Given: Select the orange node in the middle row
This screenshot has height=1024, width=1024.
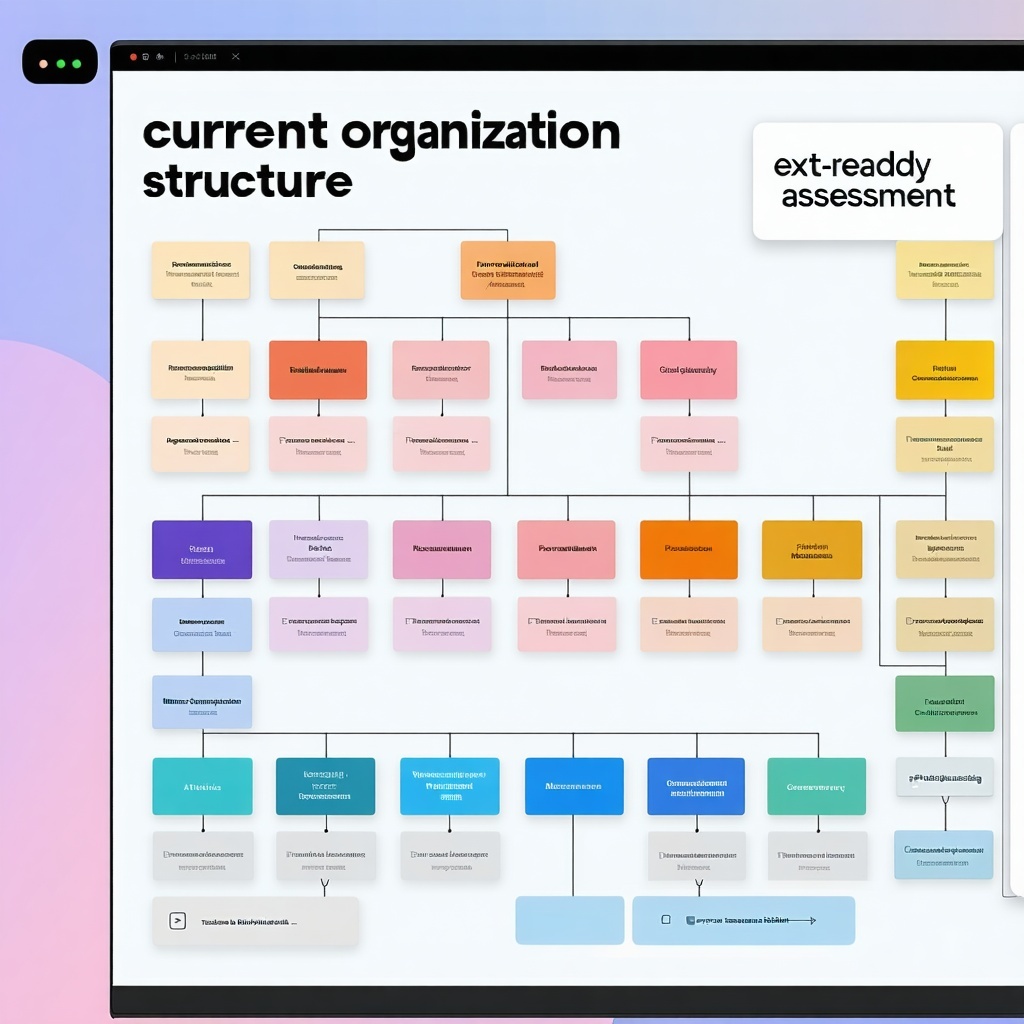Looking at the screenshot, I should (688, 549).
